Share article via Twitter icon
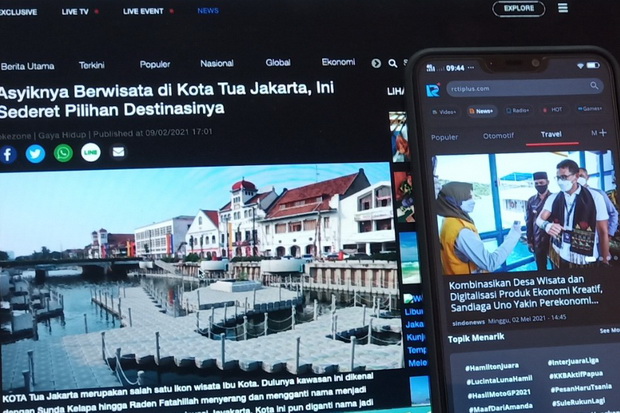 (x=35, y=153)
